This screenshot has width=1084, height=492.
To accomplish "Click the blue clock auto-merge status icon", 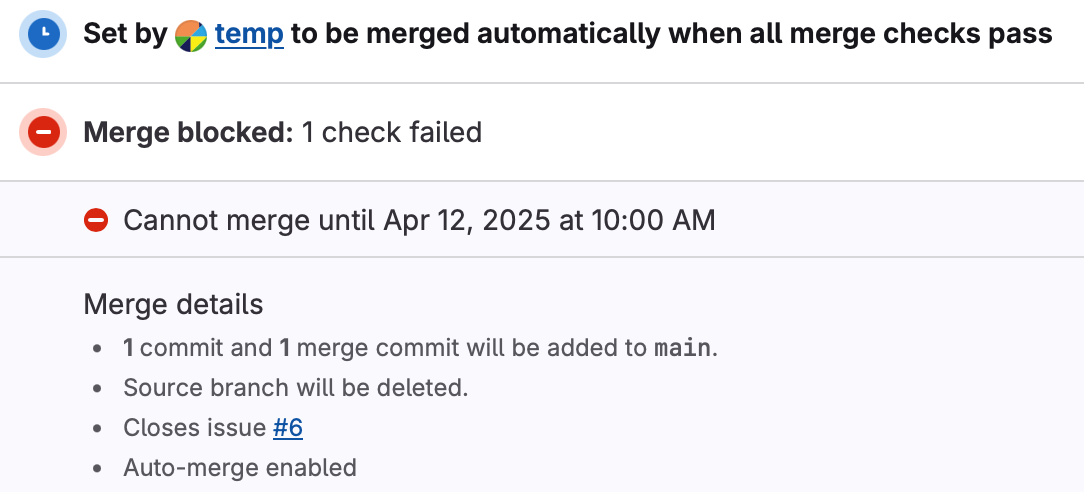I will click(x=43, y=34).
